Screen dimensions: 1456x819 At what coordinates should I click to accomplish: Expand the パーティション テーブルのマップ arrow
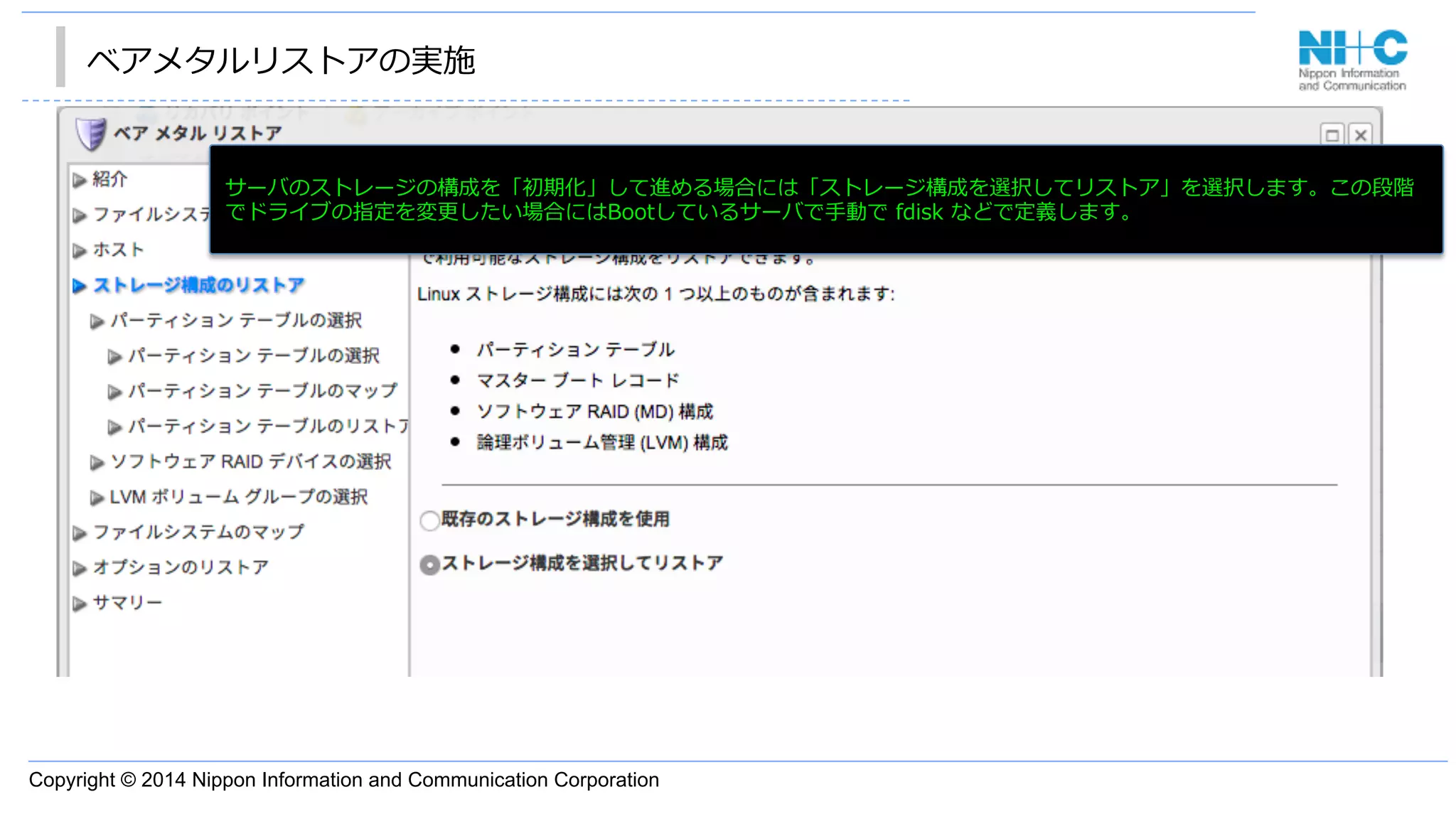pyautogui.click(x=114, y=392)
